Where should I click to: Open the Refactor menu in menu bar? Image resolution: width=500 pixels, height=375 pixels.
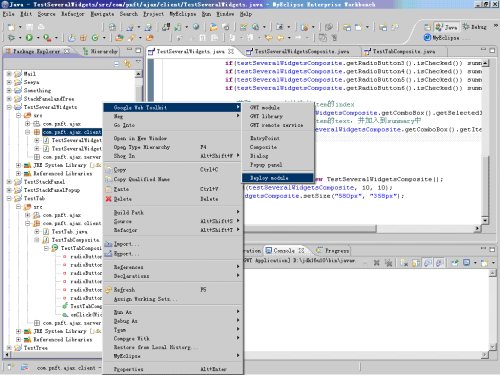coord(72,14)
